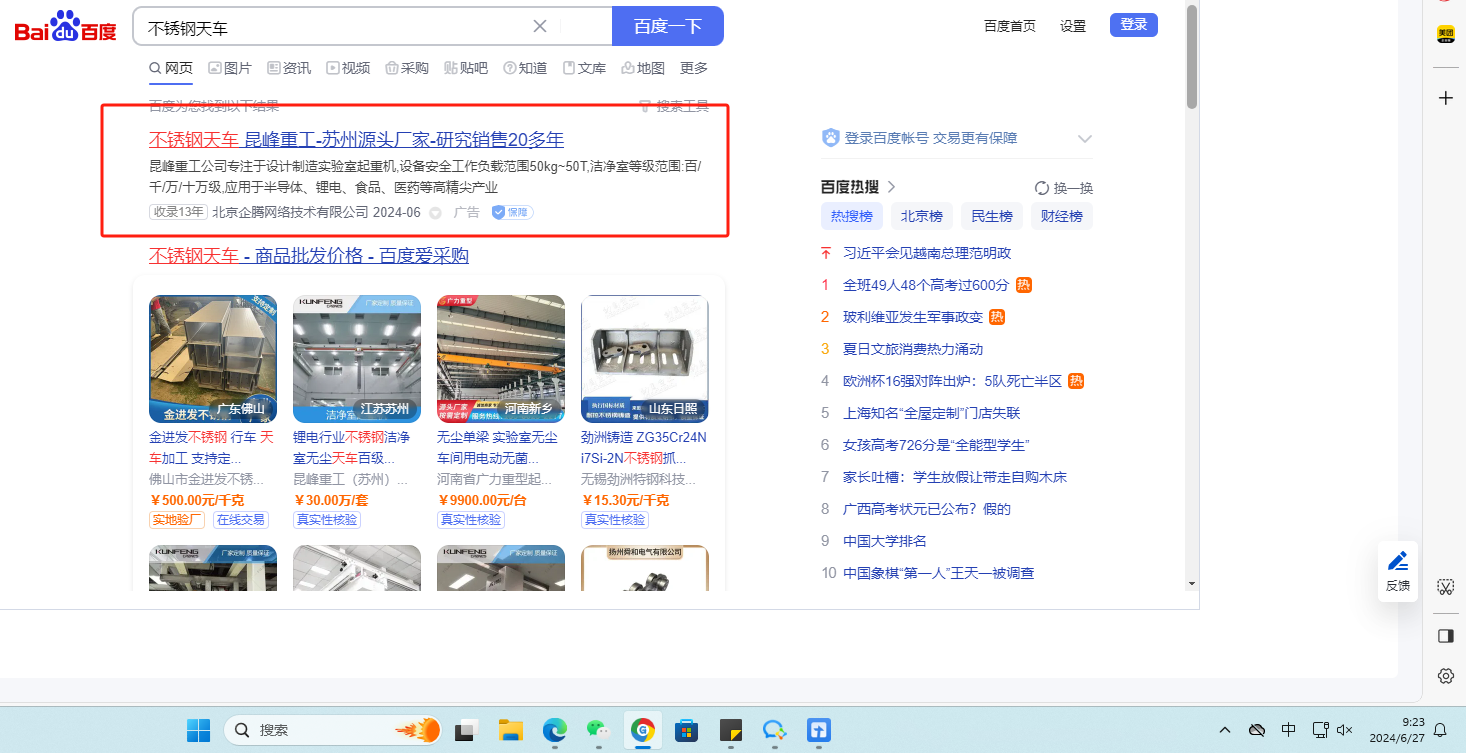
Task: Refresh hot searches with the 换一换 icon
Action: [x=1041, y=188]
